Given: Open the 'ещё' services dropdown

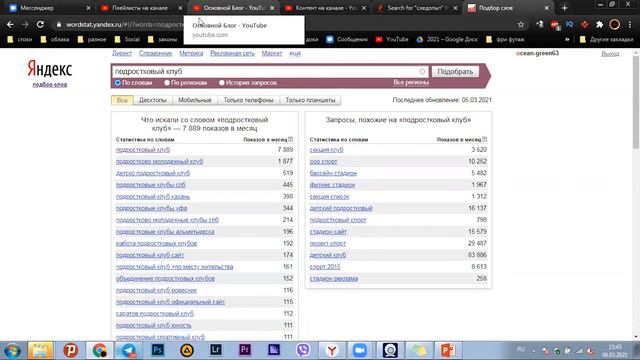Looking at the screenshot, I should (x=295, y=53).
